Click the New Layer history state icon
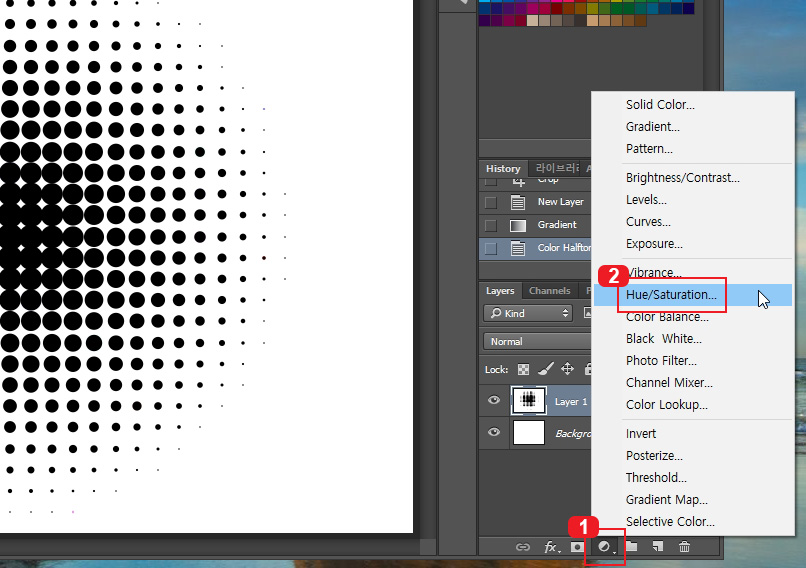This screenshot has height=568, width=806. click(x=518, y=202)
